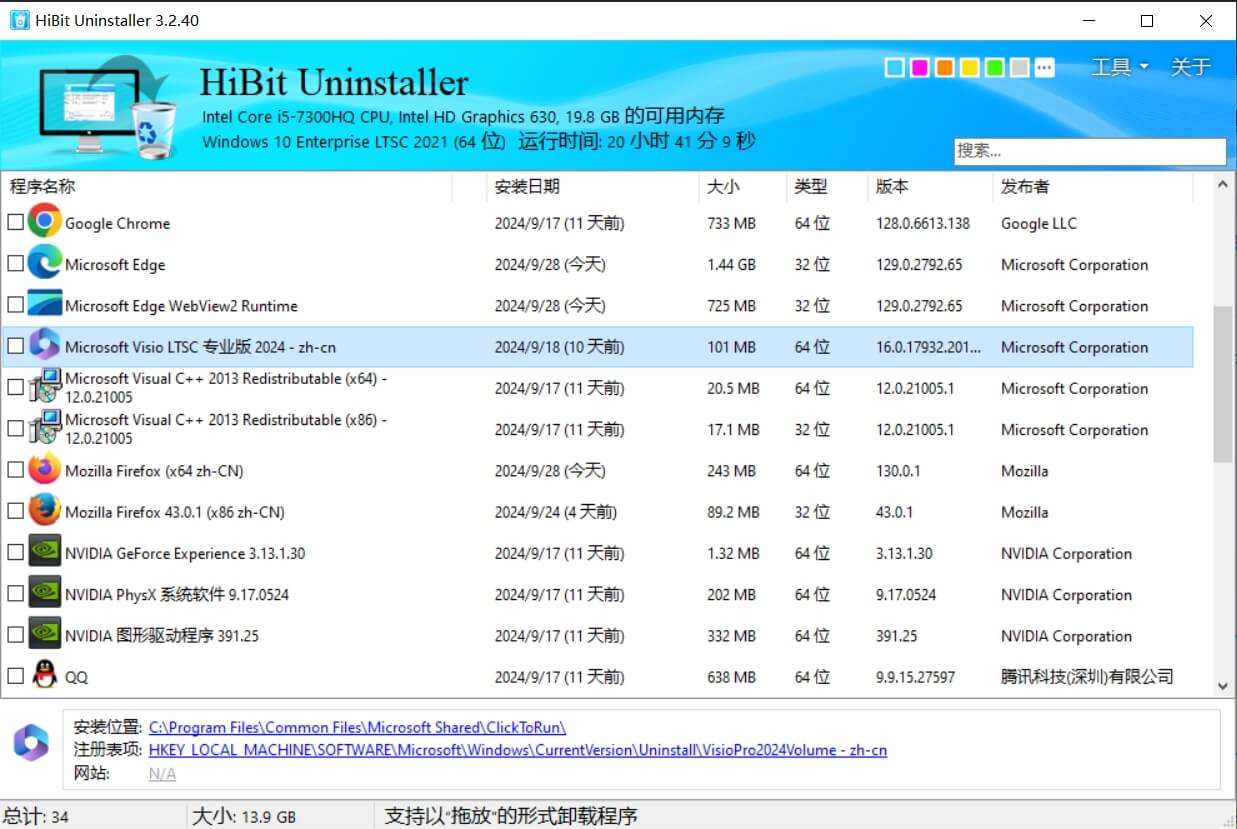Screen dimensions: 1237x829
Task: Click the scrollbar down arrow
Action: [1222, 685]
